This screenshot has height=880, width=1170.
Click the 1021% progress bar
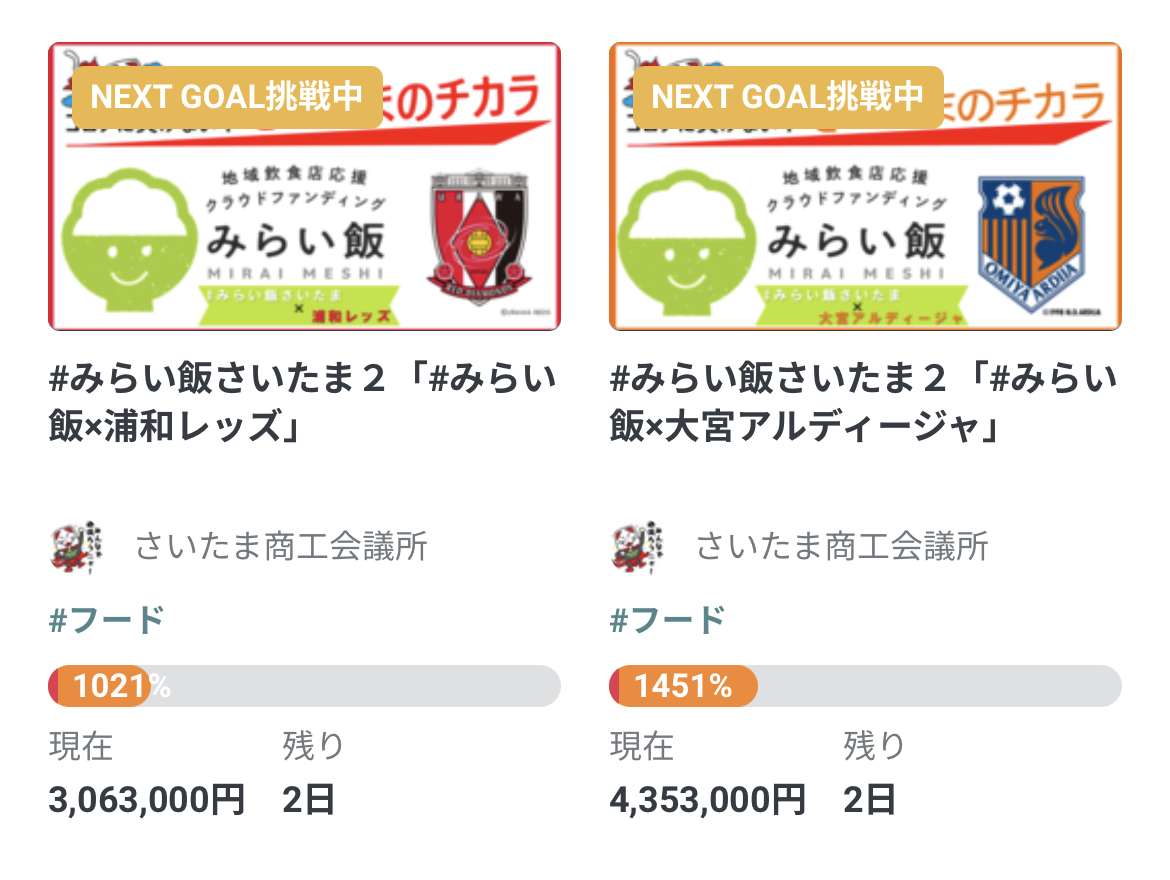coord(304,686)
